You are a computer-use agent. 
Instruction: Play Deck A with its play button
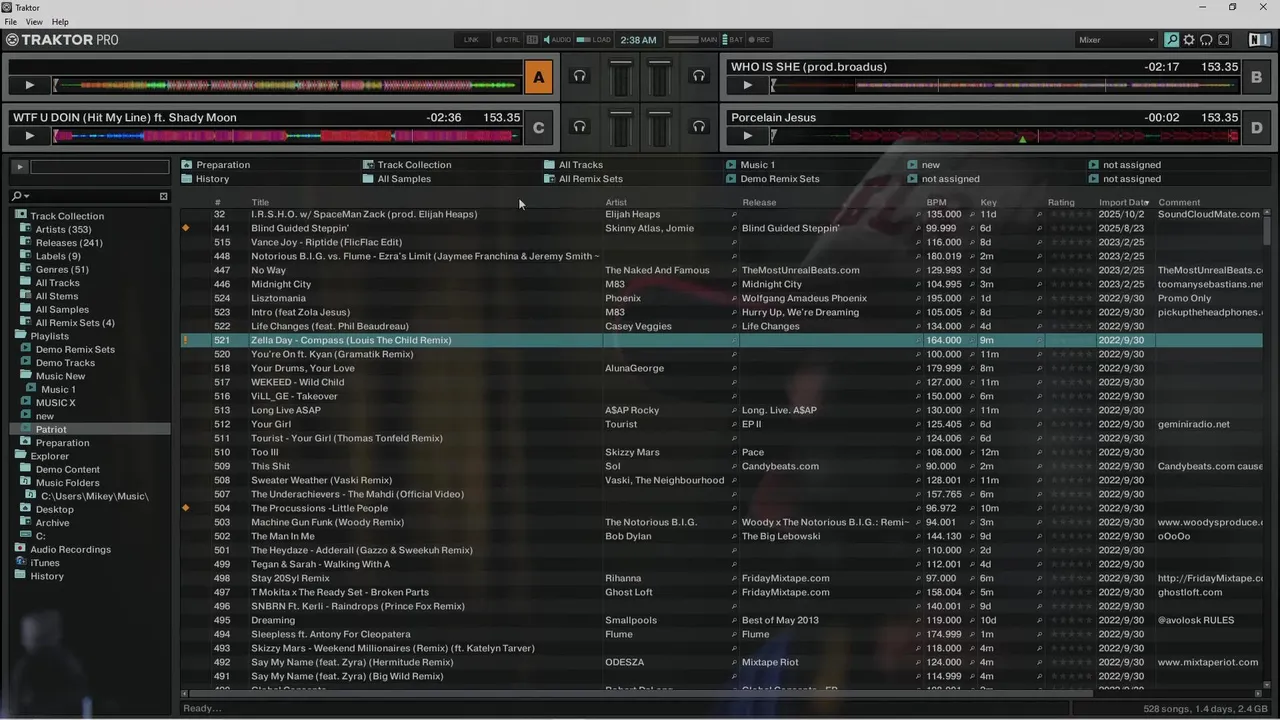[x=29, y=85]
